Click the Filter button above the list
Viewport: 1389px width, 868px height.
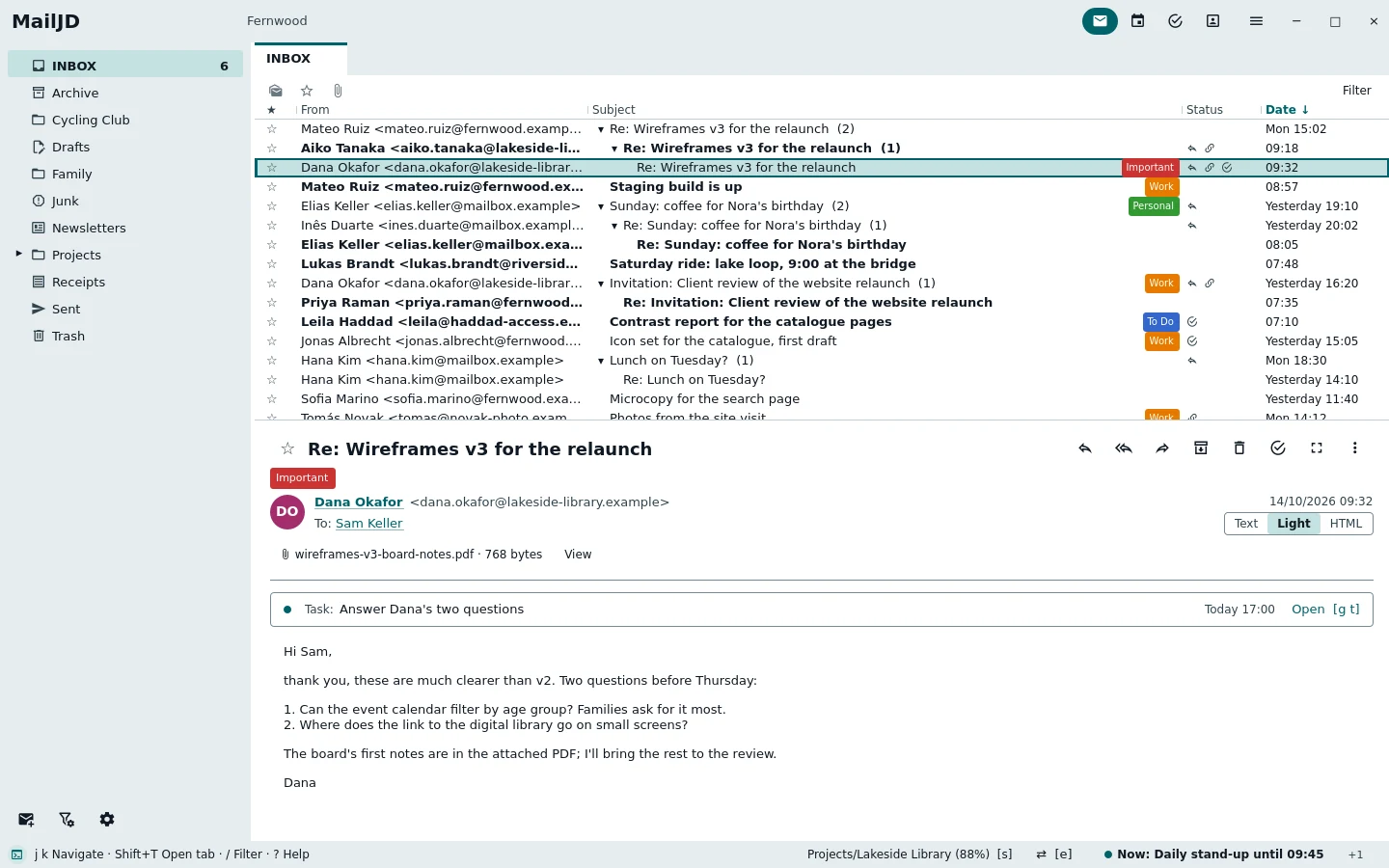tap(1356, 91)
